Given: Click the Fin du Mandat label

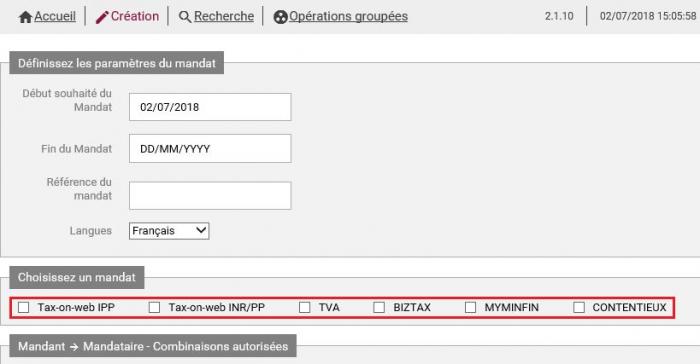Looking at the screenshot, I should pyautogui.click(x=76, y=149).
